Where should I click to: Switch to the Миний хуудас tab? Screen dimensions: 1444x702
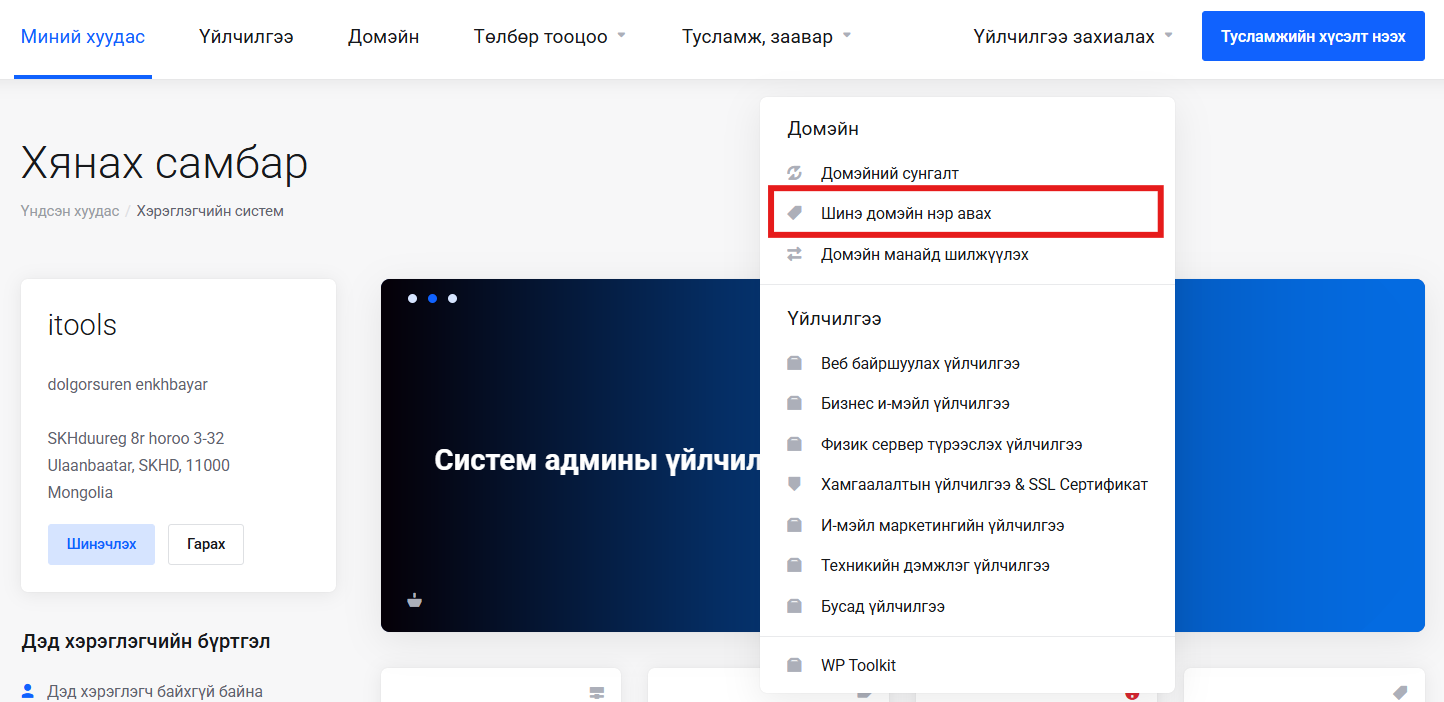click(x=83, y=37)
